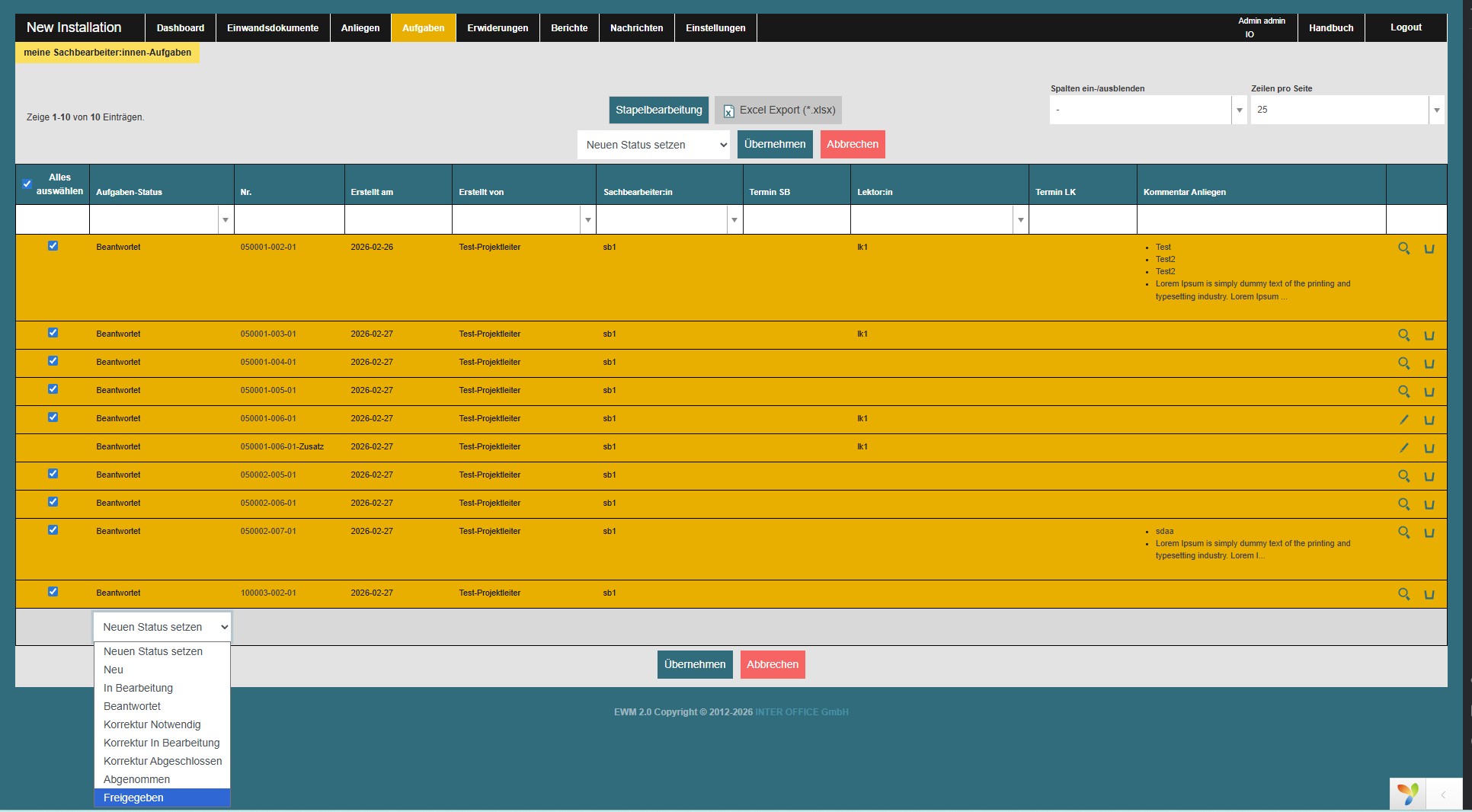
Task: Click the collapse arrow beside the Yii logo
Action: tap(1443, 794)
